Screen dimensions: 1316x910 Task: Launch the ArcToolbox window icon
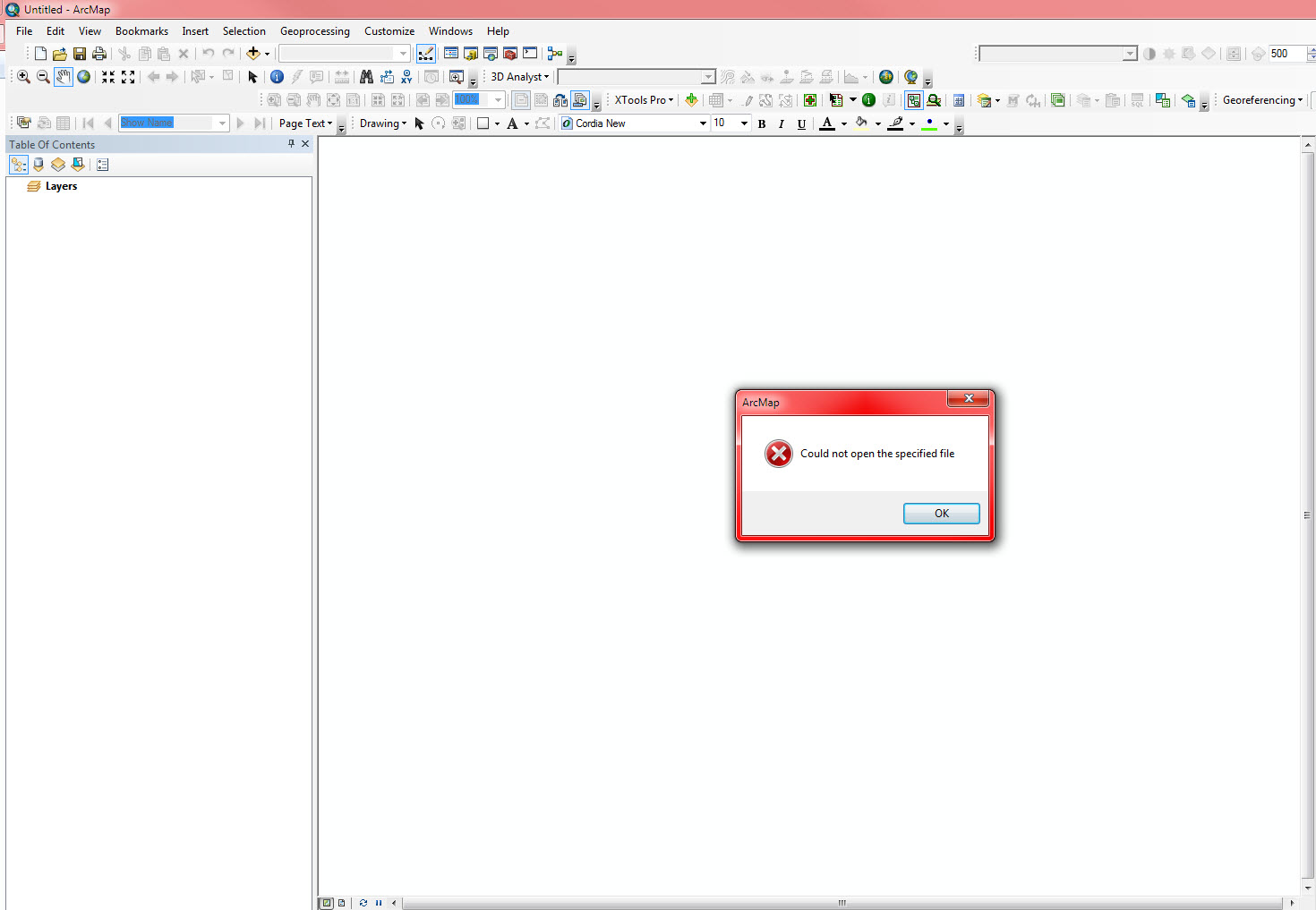(x=510, y=54)
